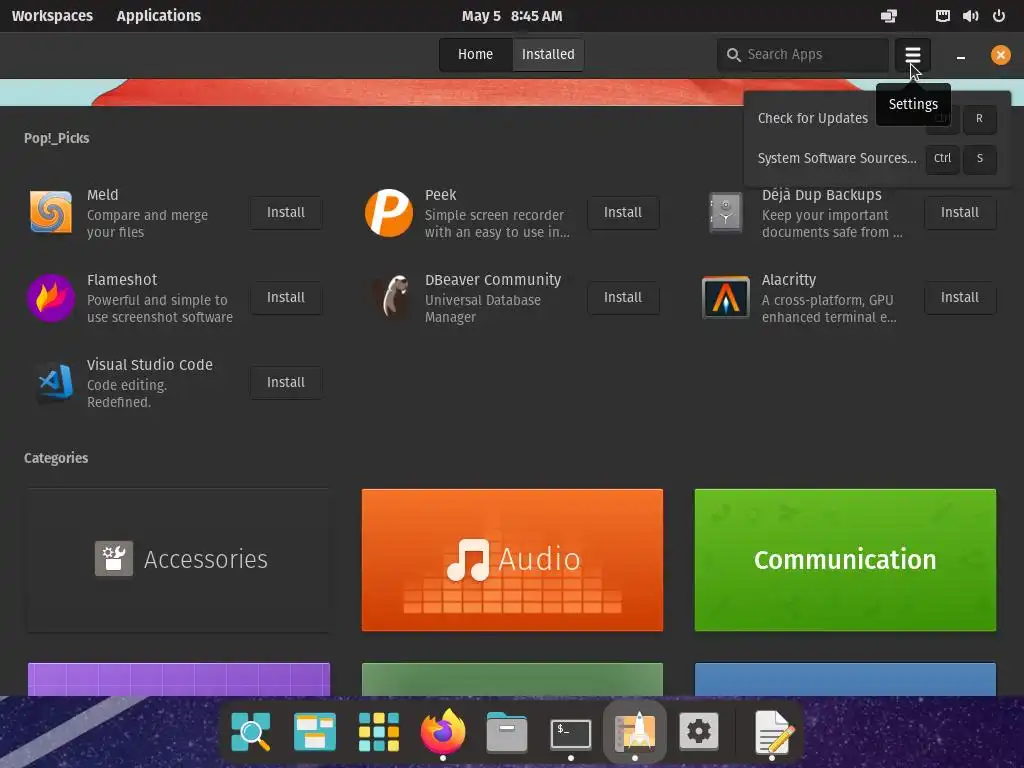Open the Communication category tile

click(x=845, y=560)
